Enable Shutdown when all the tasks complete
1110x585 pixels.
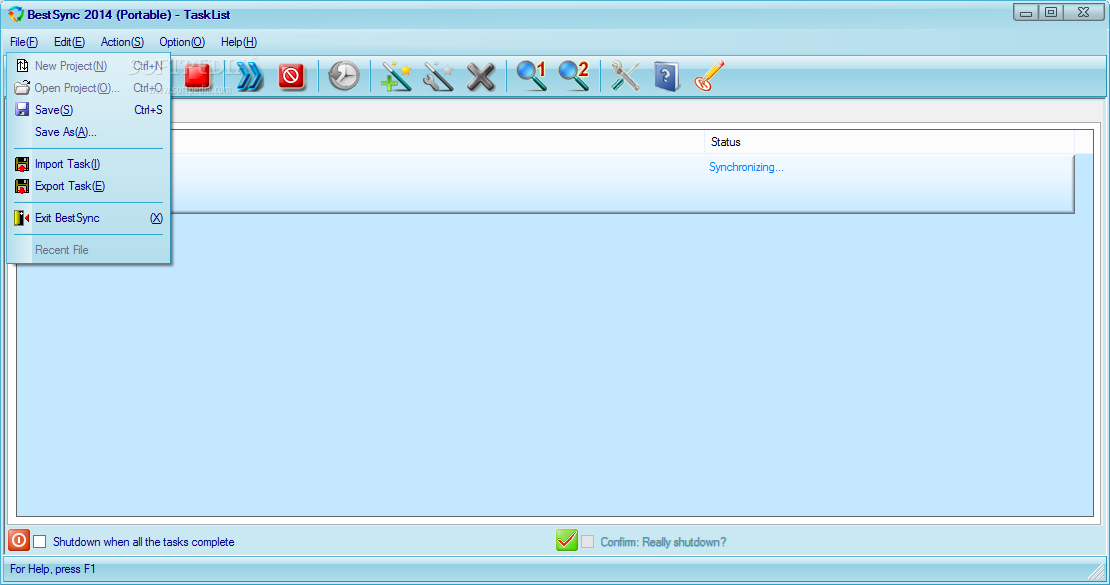click(40, 542)
